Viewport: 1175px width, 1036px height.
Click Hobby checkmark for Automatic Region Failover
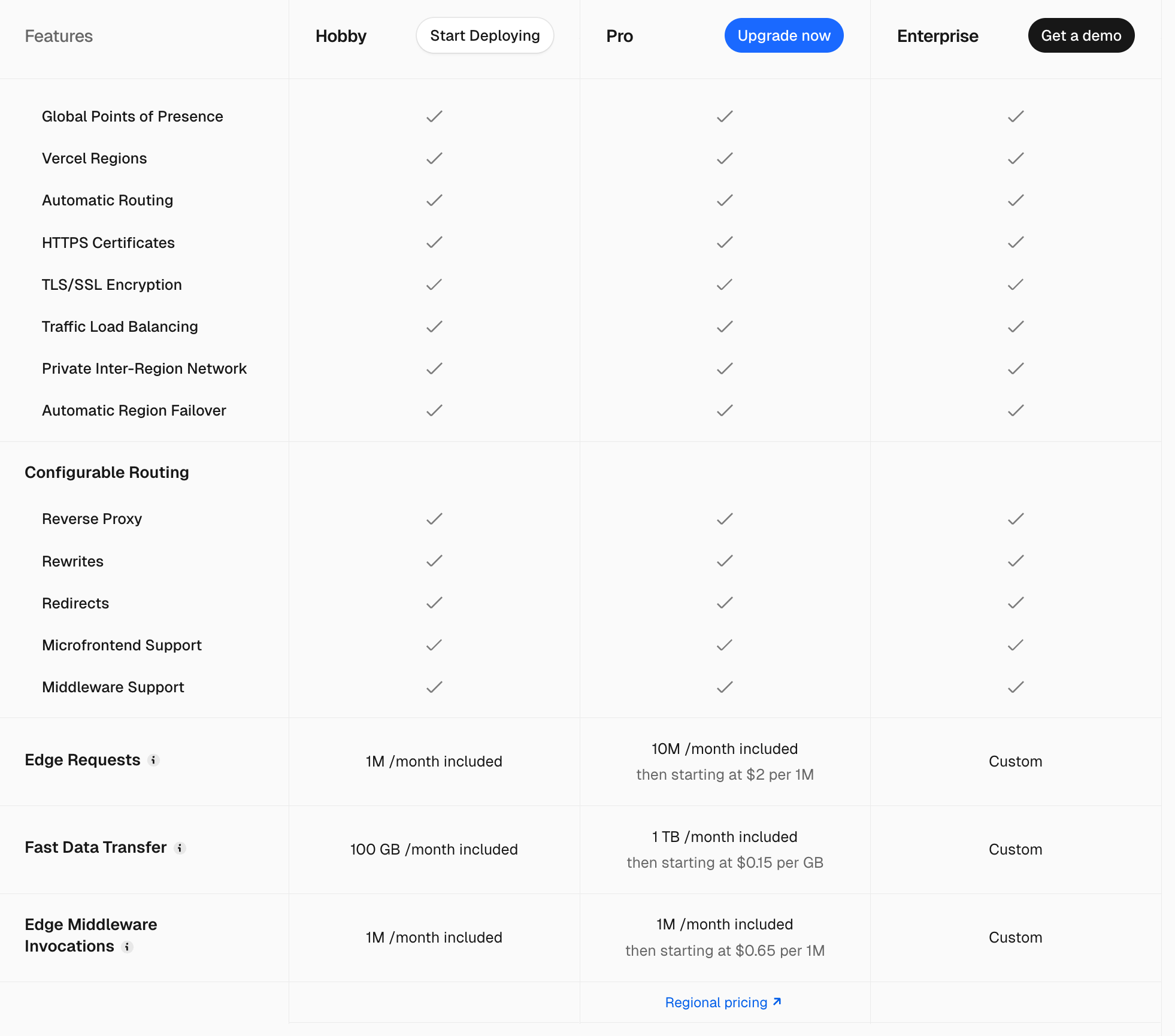pyautogui.click(x=434, y=410)
